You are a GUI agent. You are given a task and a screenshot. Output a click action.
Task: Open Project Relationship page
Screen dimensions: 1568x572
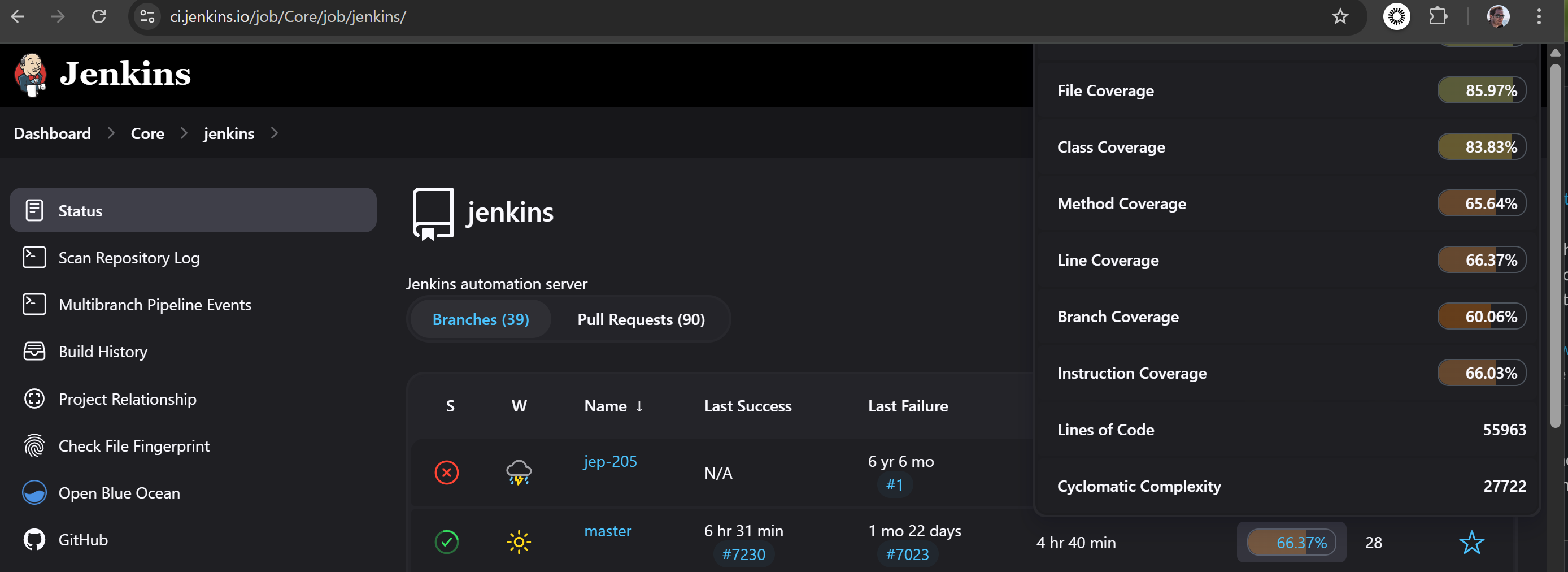127,399
